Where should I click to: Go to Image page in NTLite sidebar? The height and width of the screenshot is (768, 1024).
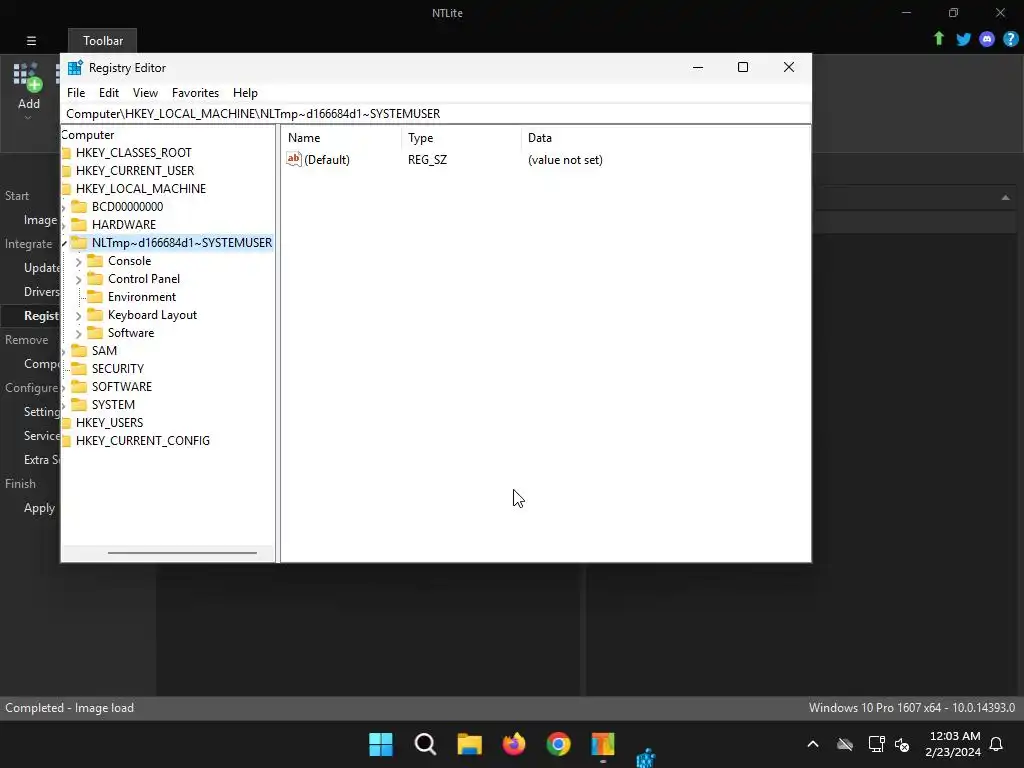click(x=40, y=220)
